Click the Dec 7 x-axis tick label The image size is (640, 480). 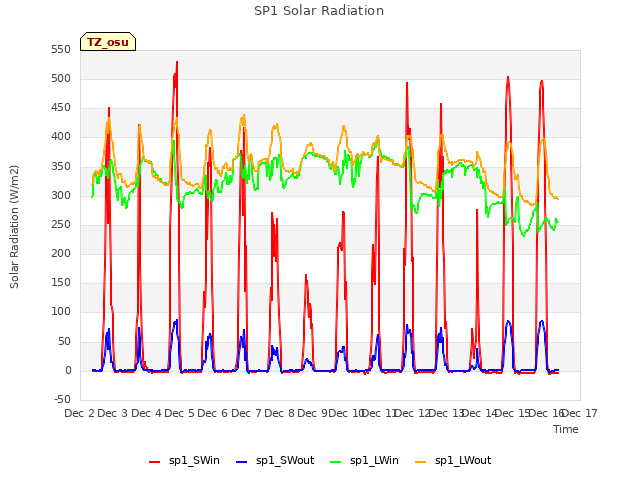pyautogui.click(x=246, y=413)
